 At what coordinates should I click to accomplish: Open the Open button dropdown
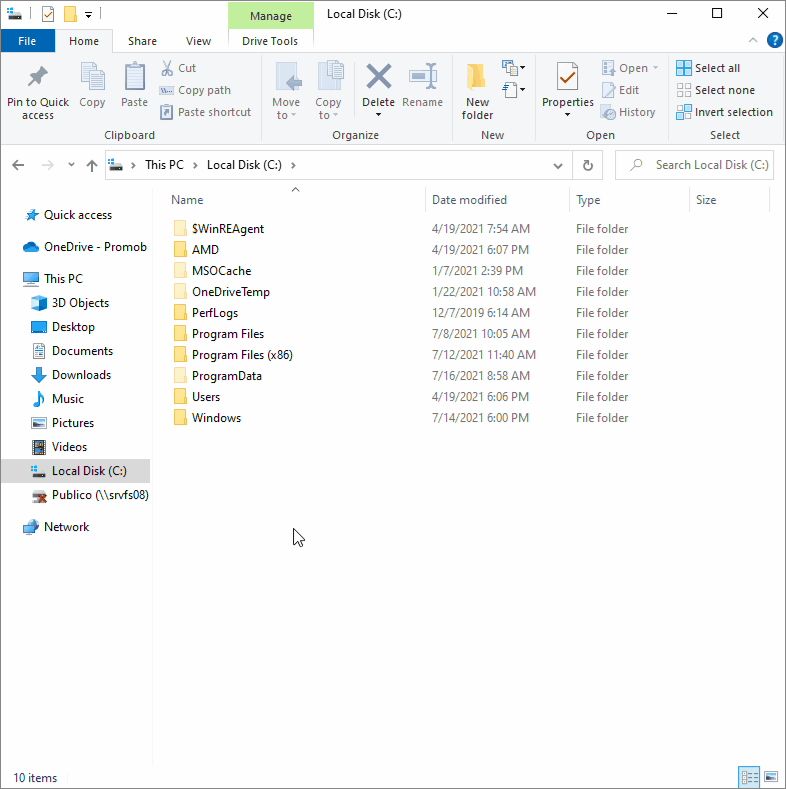click(x=655, y=68)
